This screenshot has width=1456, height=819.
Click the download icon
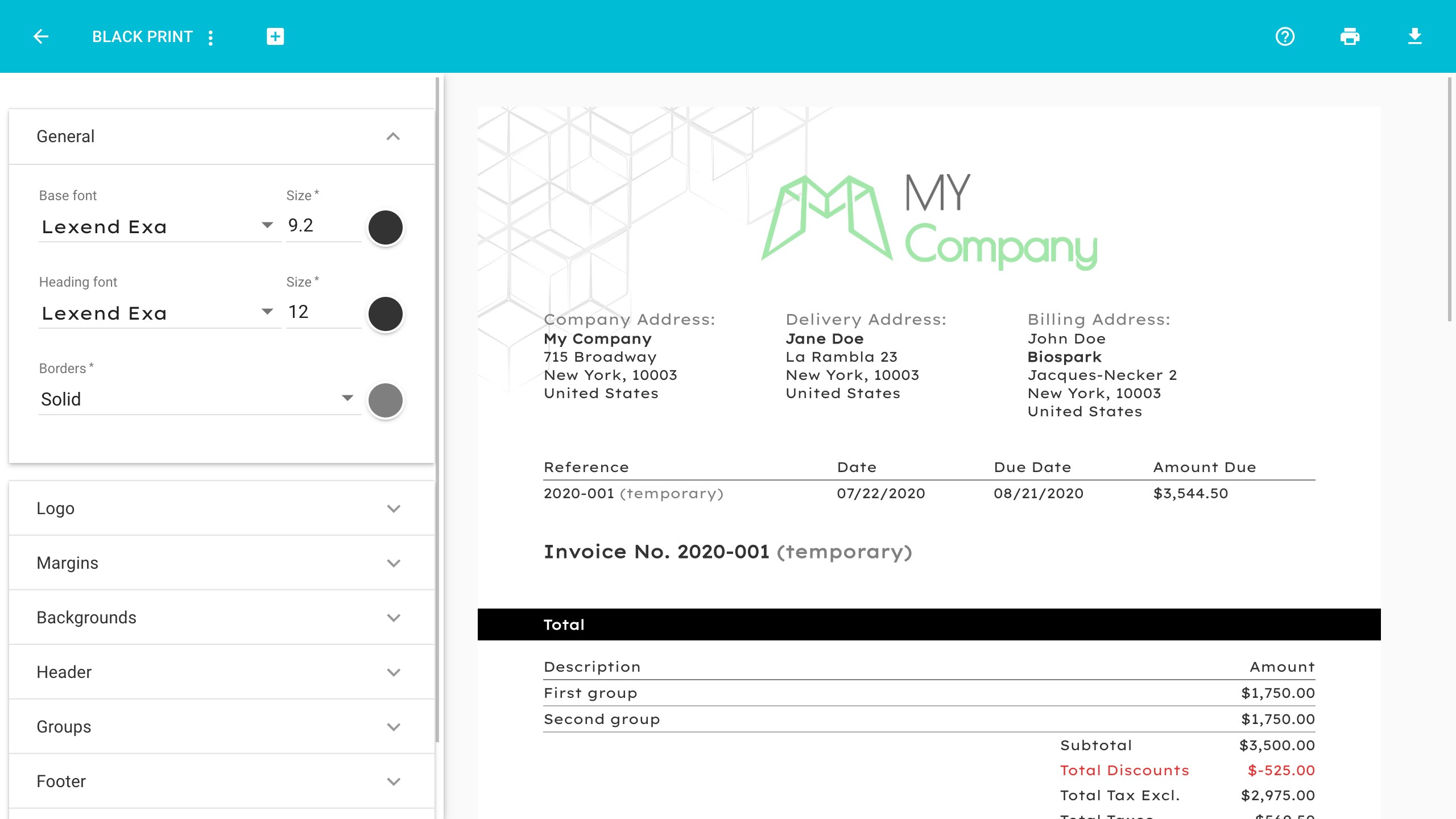(1414, 37)
